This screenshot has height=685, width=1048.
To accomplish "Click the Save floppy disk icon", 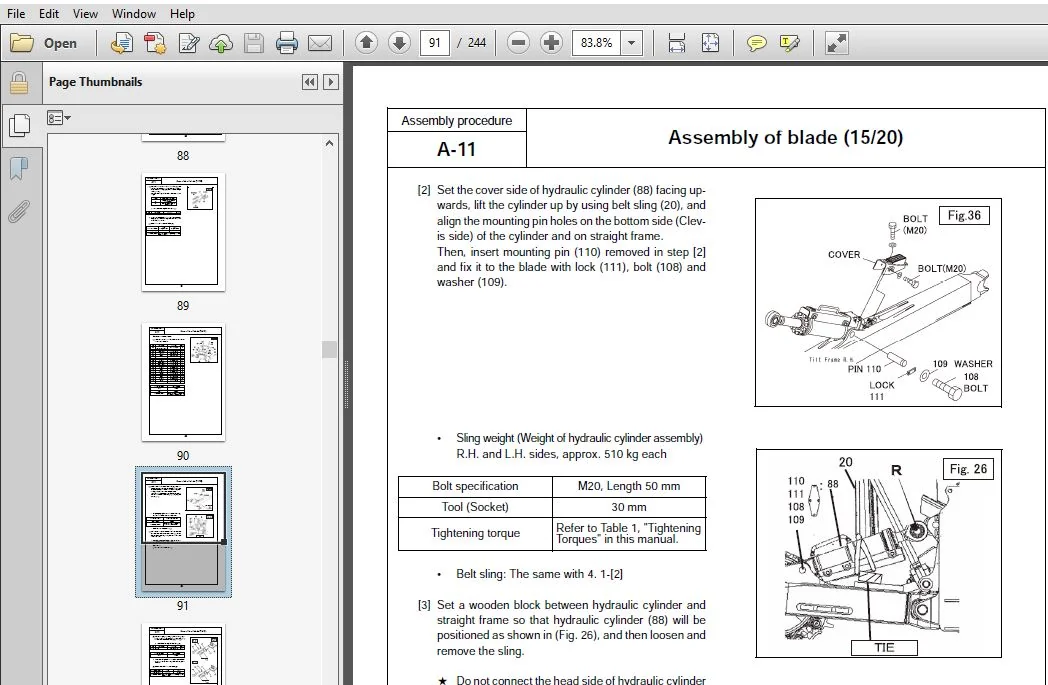I will (254, 43).
